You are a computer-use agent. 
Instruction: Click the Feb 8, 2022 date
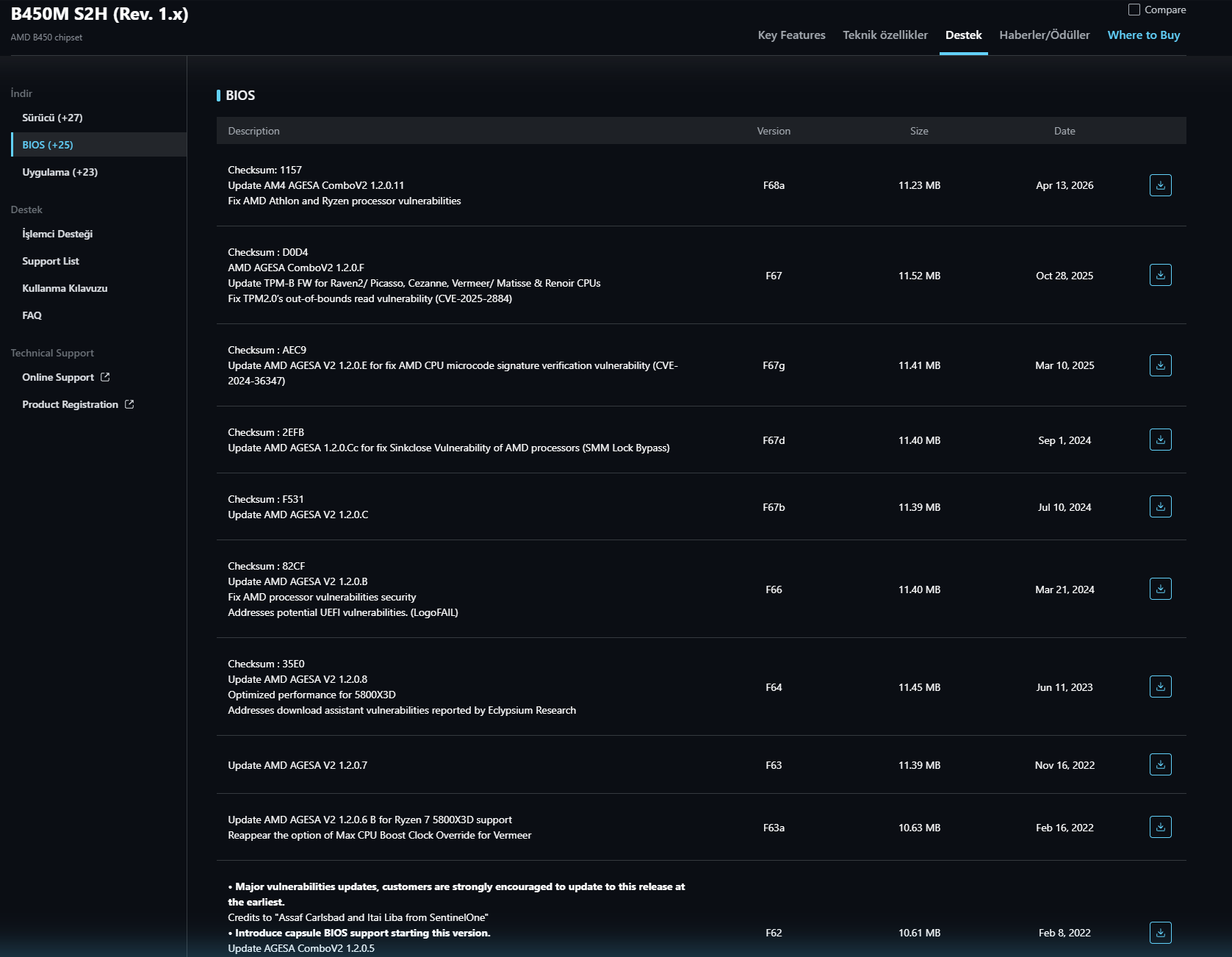(x=1065, y=933)
